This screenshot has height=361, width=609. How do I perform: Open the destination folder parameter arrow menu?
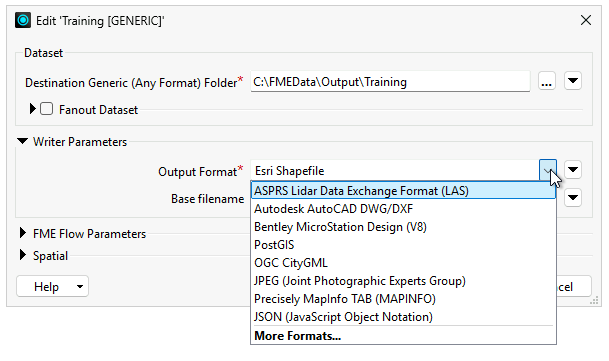573,81
